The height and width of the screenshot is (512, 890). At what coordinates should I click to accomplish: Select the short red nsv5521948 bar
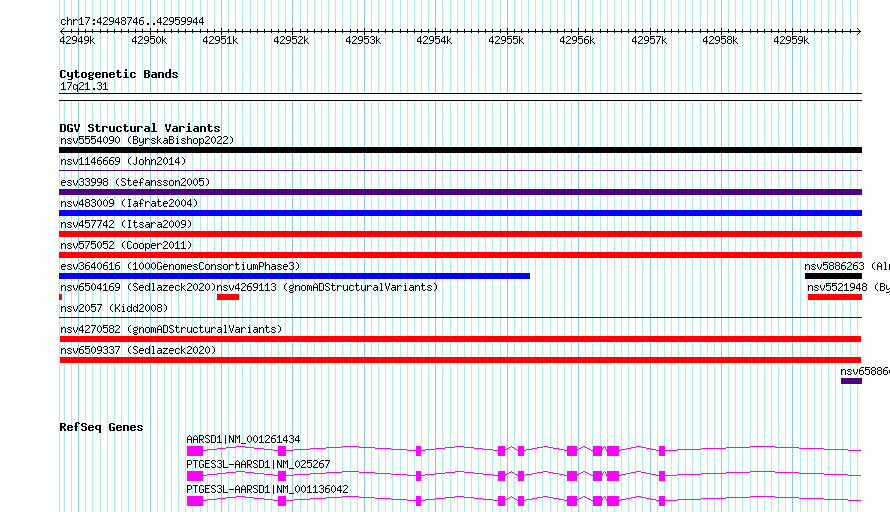[x=835, y=297]
